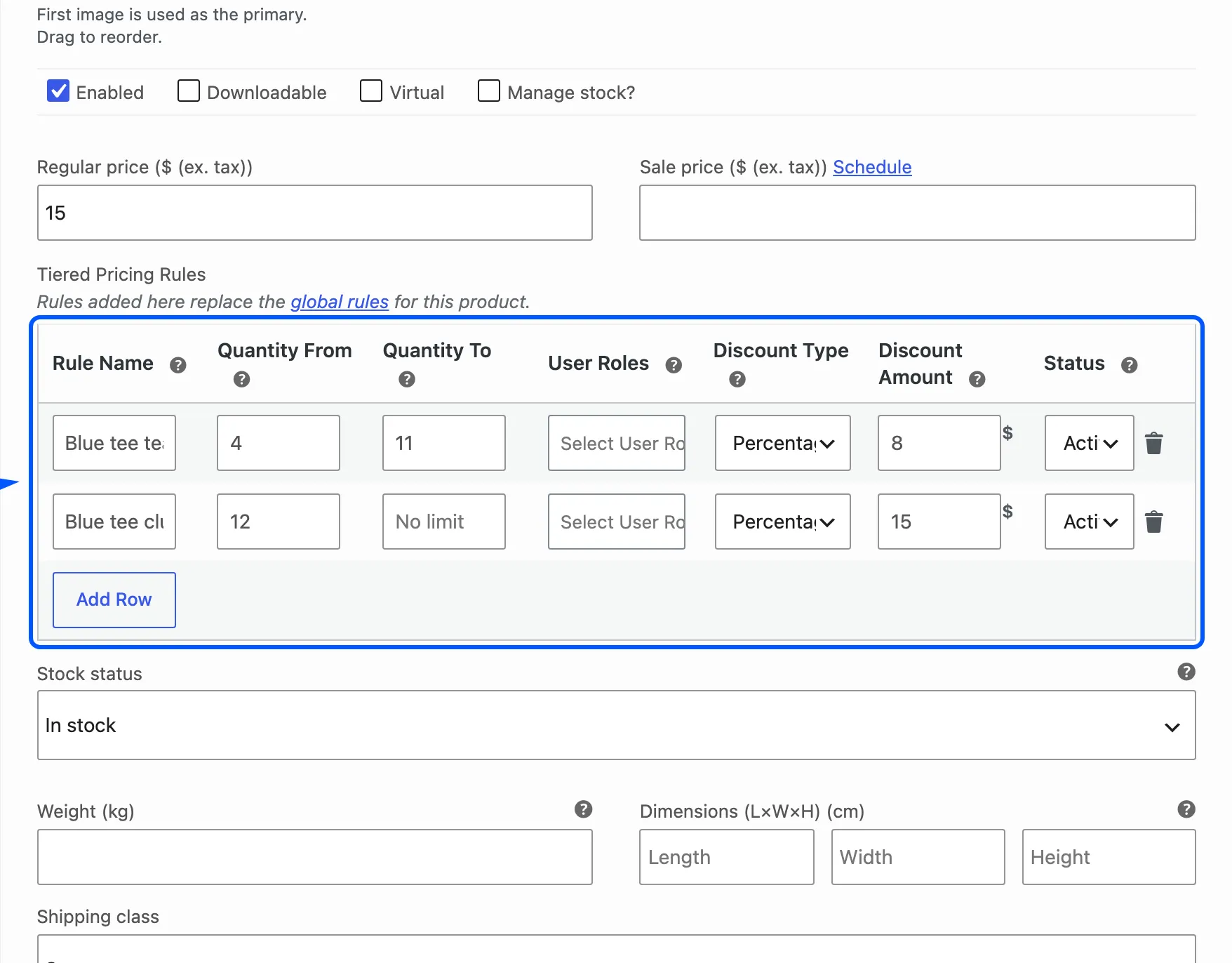Open Discount Type dropdown in second rule row
The width and height of the screenshot is (1232, 963).
click(783, 522)
